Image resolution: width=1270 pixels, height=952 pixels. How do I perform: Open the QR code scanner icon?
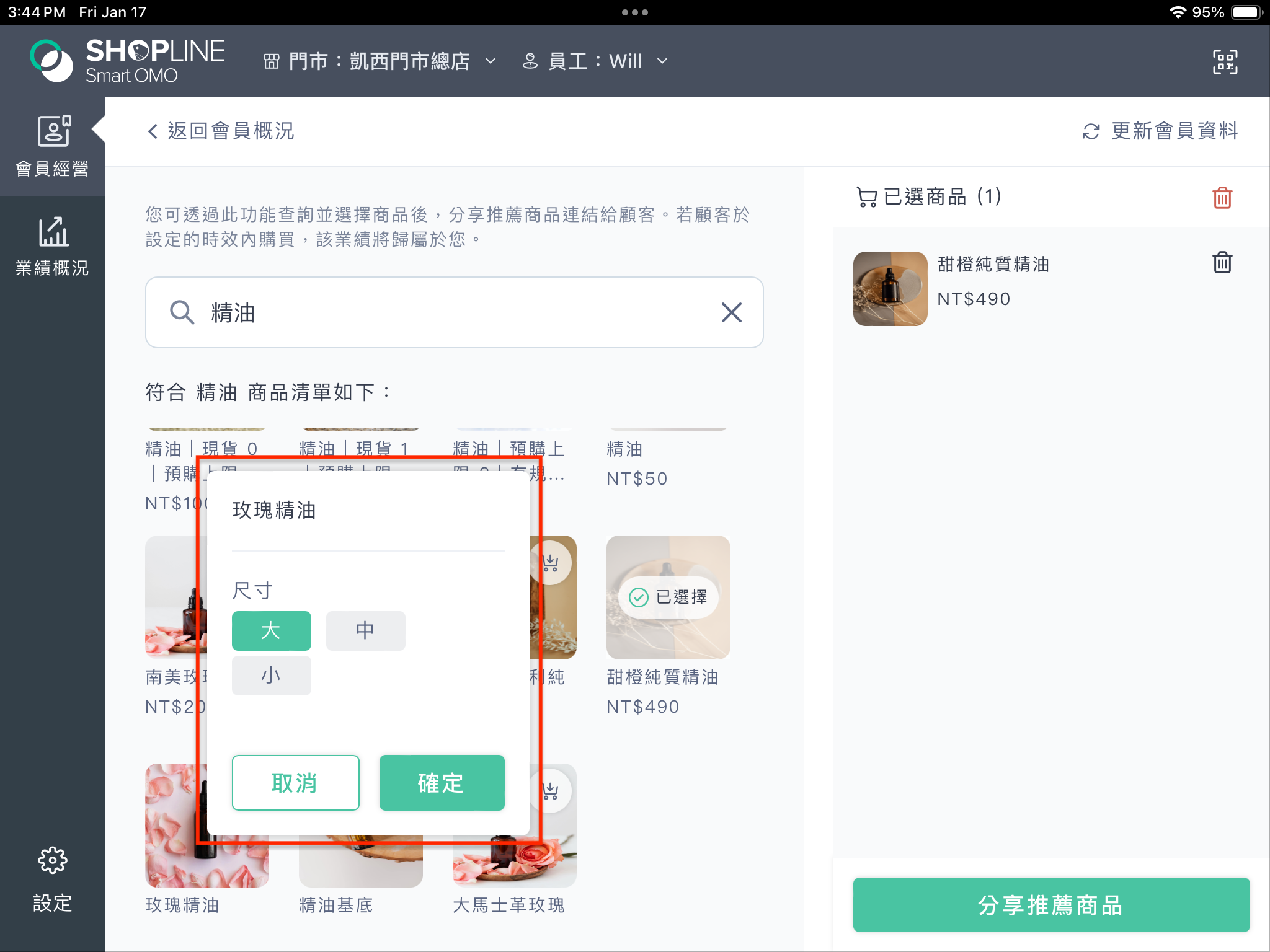click(x=1225, y=61)
